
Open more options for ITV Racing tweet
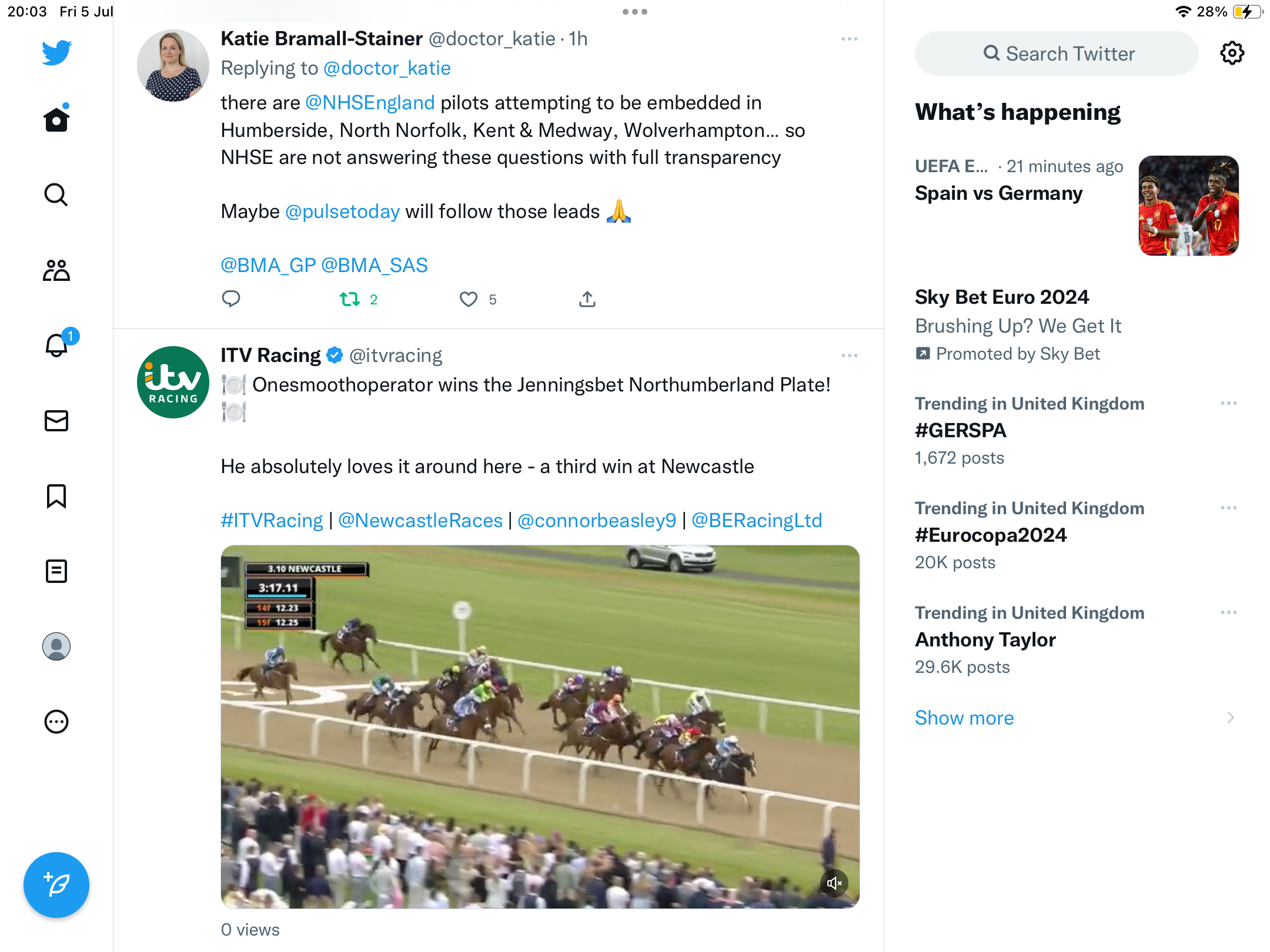(x=850, y=356)
